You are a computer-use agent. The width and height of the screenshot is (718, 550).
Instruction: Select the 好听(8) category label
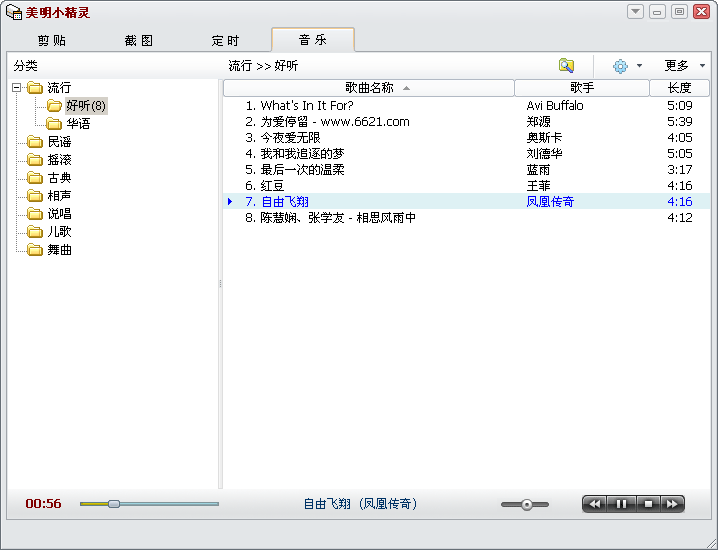[86, 106]
